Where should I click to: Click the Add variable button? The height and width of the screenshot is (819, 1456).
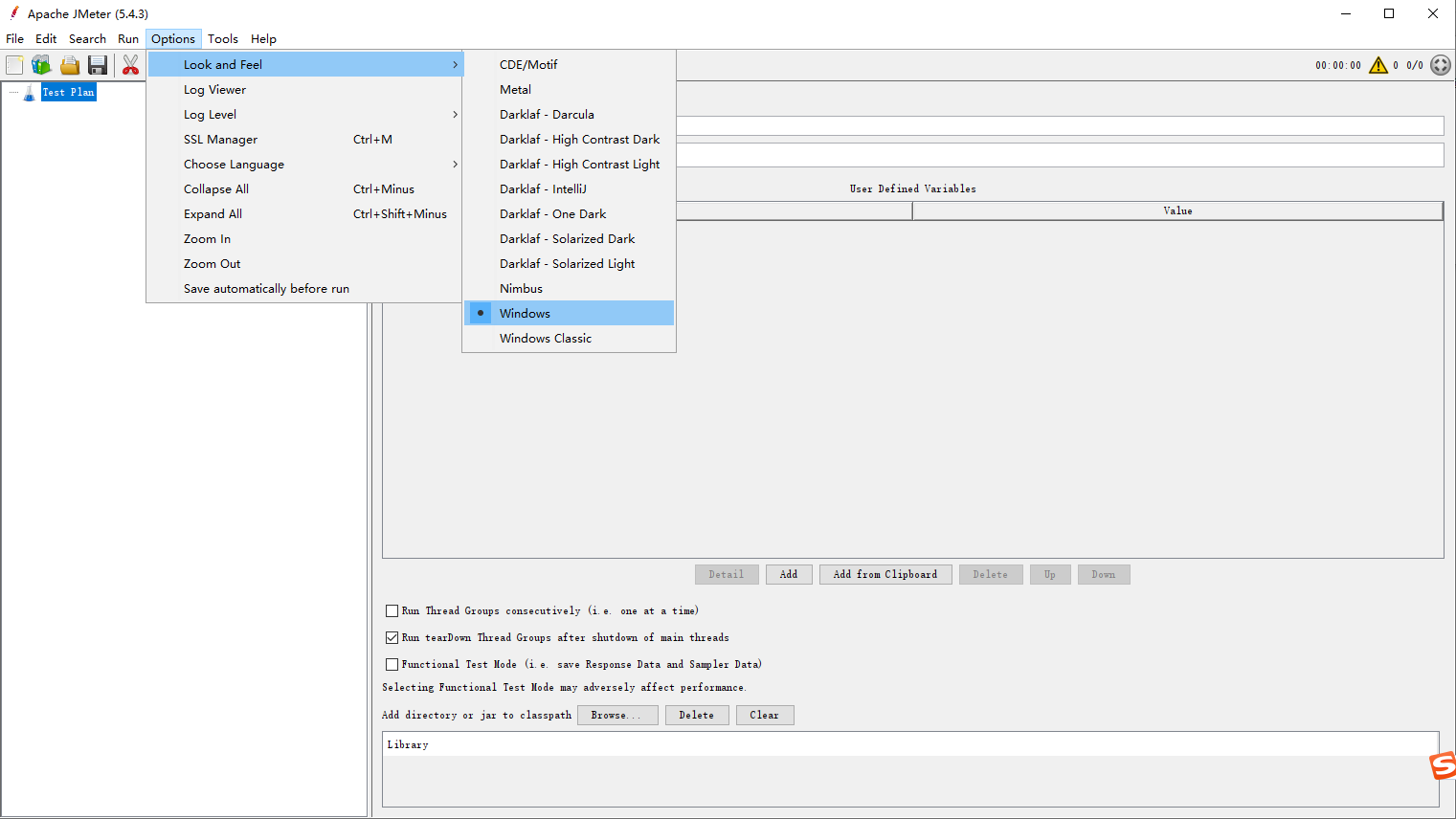(x=789, y=574)
